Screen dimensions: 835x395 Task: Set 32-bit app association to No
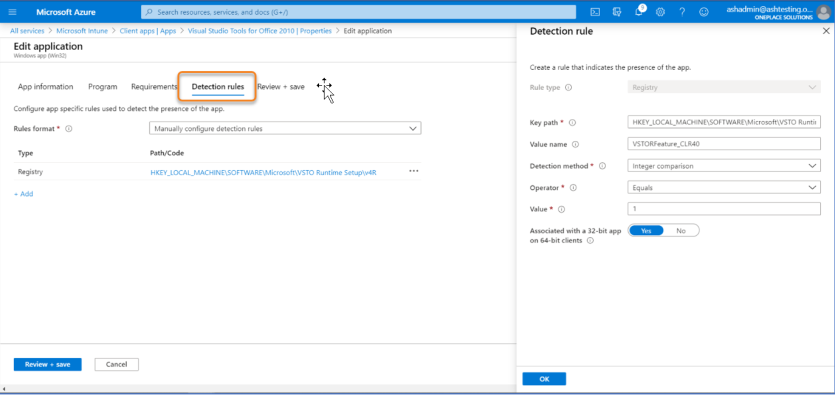[x=681, y=231]
